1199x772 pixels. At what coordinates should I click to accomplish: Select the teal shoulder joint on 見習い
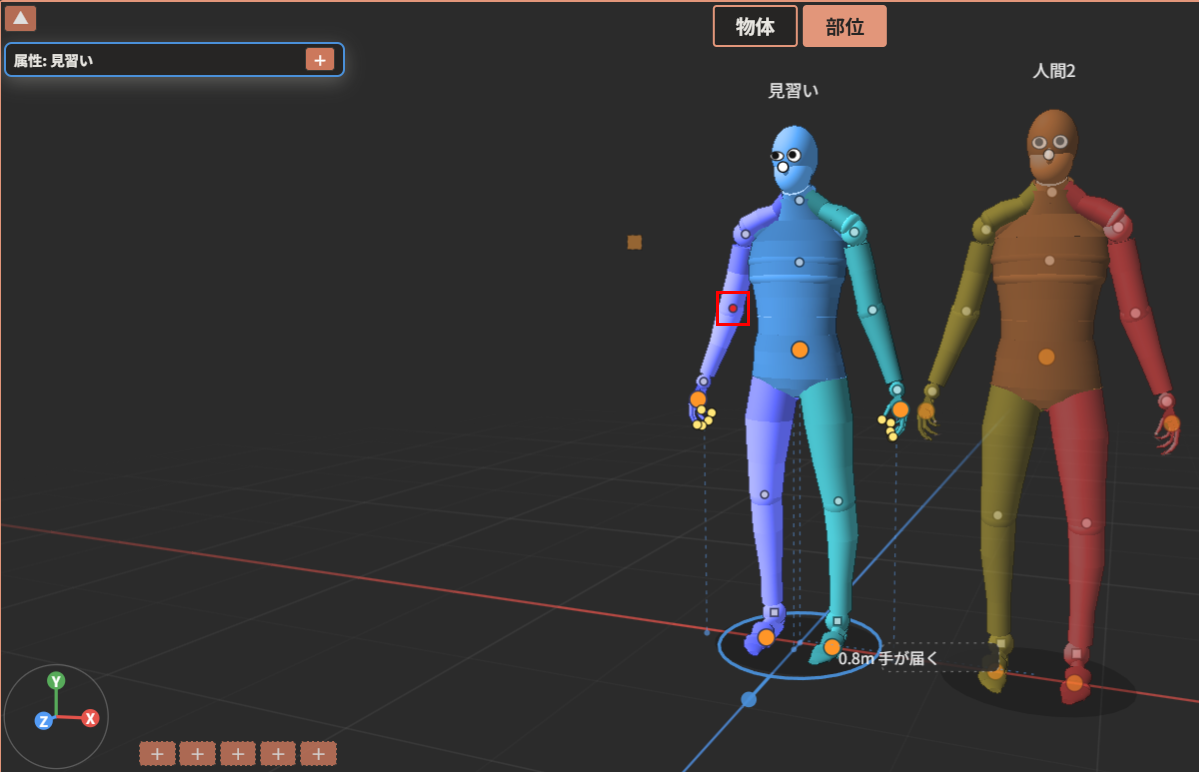854,232
